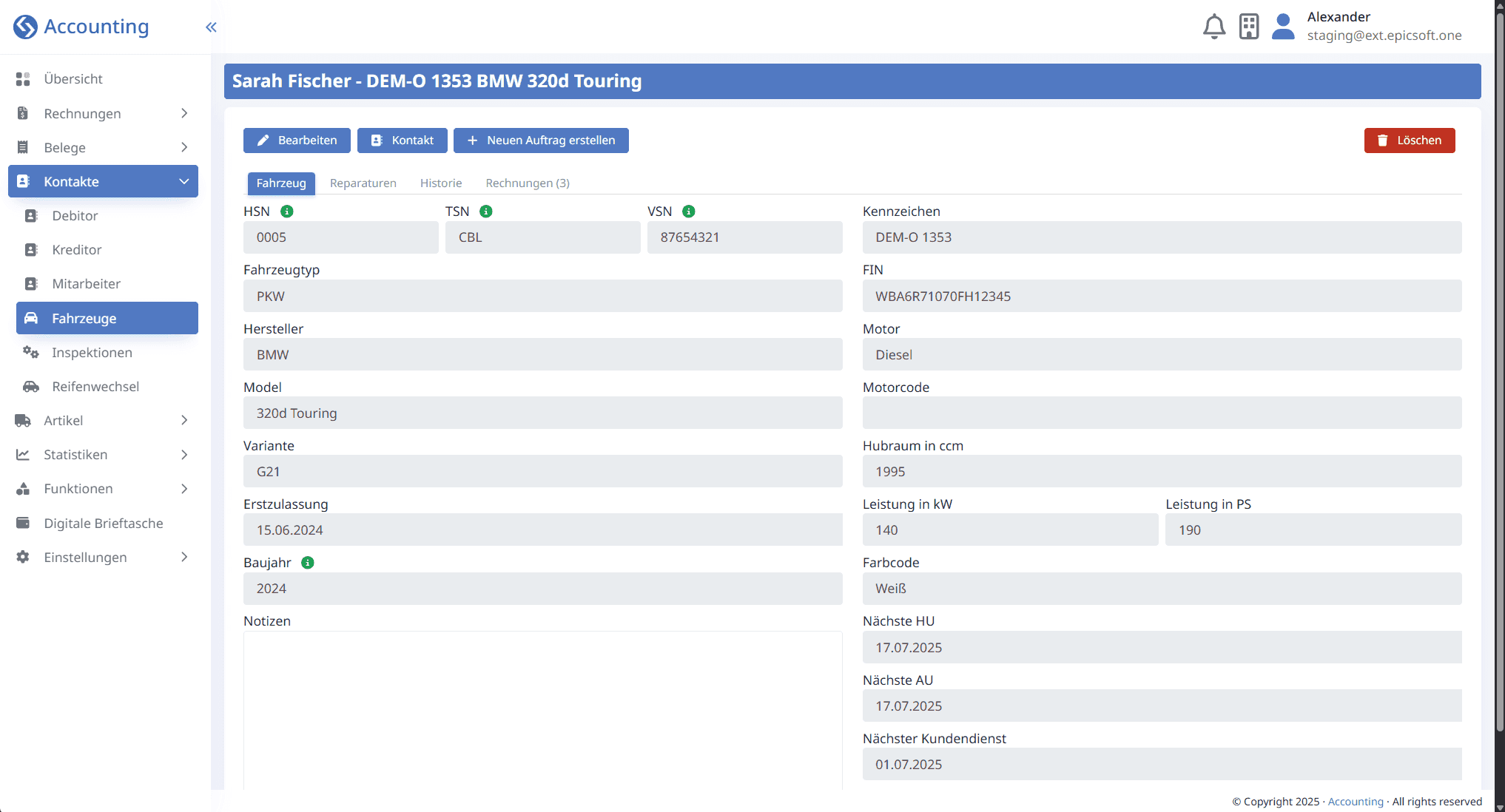Viewport: 1505px width, 812px height.
Task: Click the Erstzulassung field 15.06.2024
Action: 543,530
